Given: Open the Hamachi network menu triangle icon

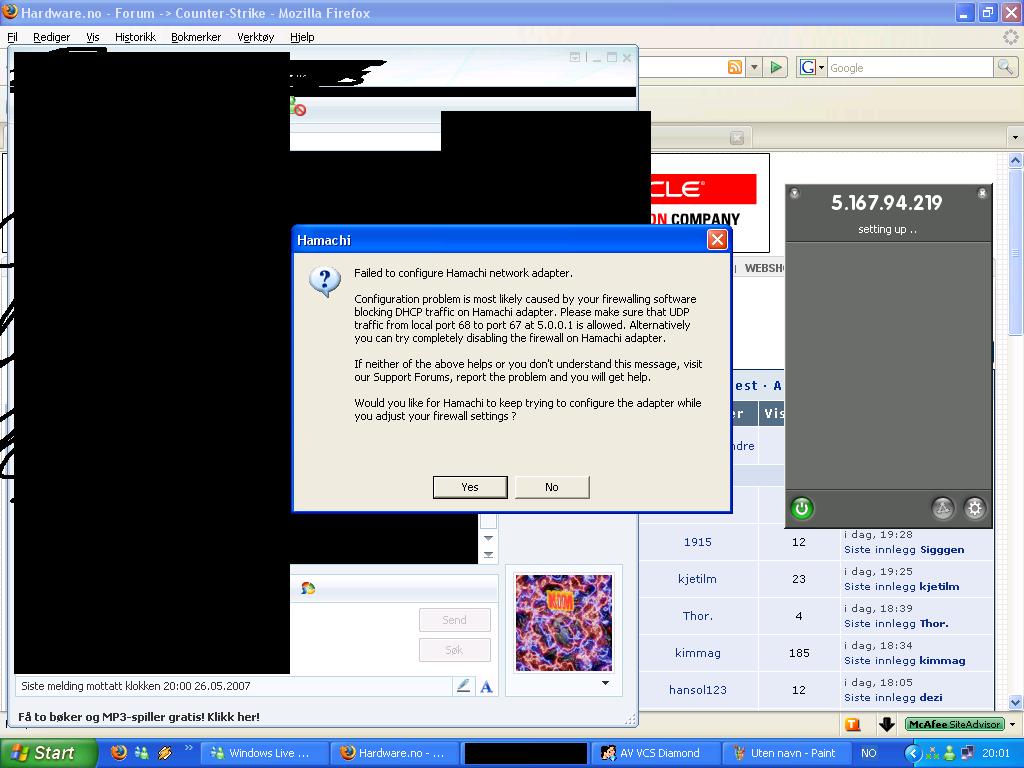Looking at the screenshot, I should tap(942, 508).
